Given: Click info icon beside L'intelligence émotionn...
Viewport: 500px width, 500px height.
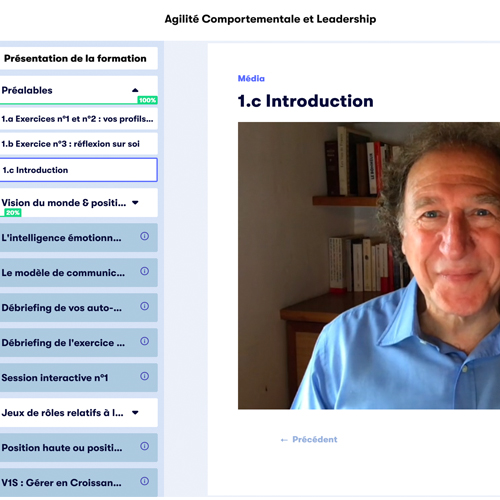Looking at the screenshot, I should coord(144,236).
